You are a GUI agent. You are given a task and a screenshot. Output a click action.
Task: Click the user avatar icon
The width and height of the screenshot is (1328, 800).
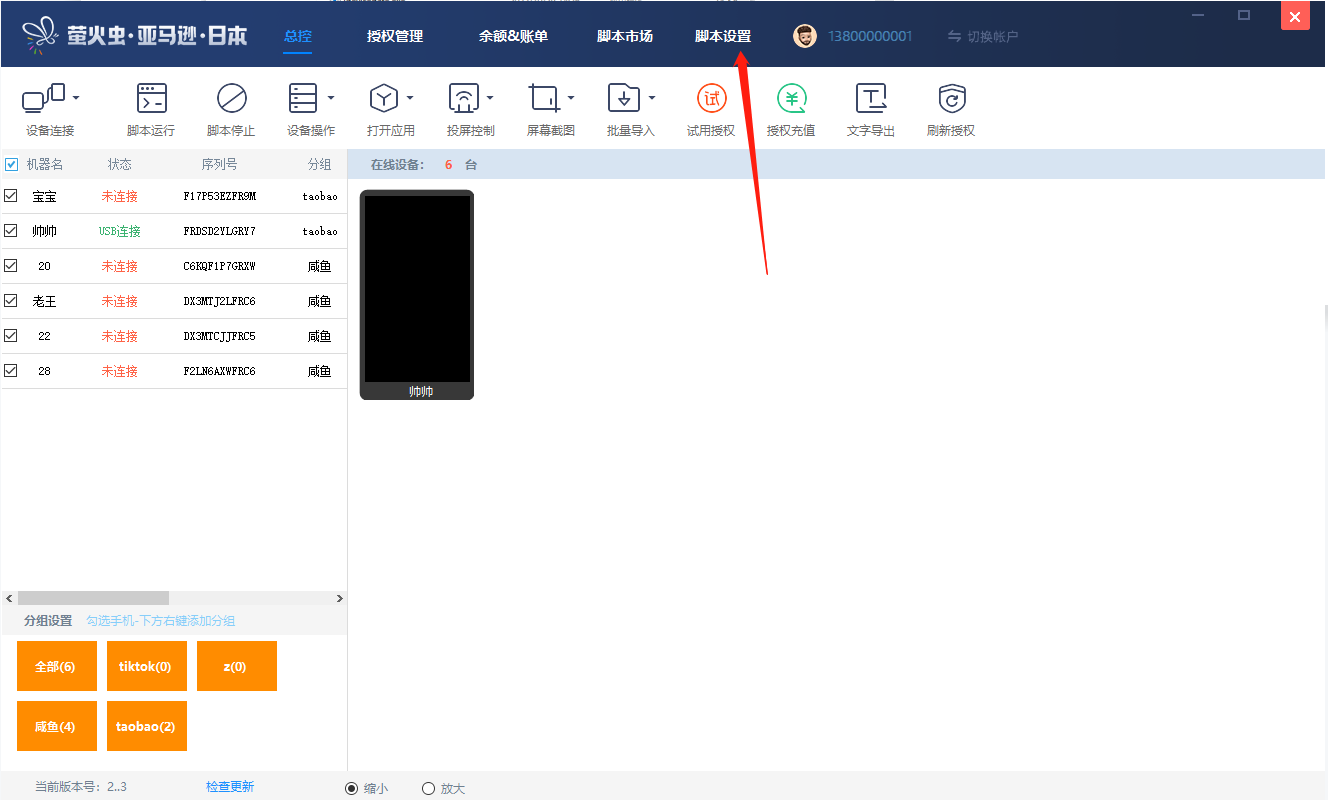(804, 36)
